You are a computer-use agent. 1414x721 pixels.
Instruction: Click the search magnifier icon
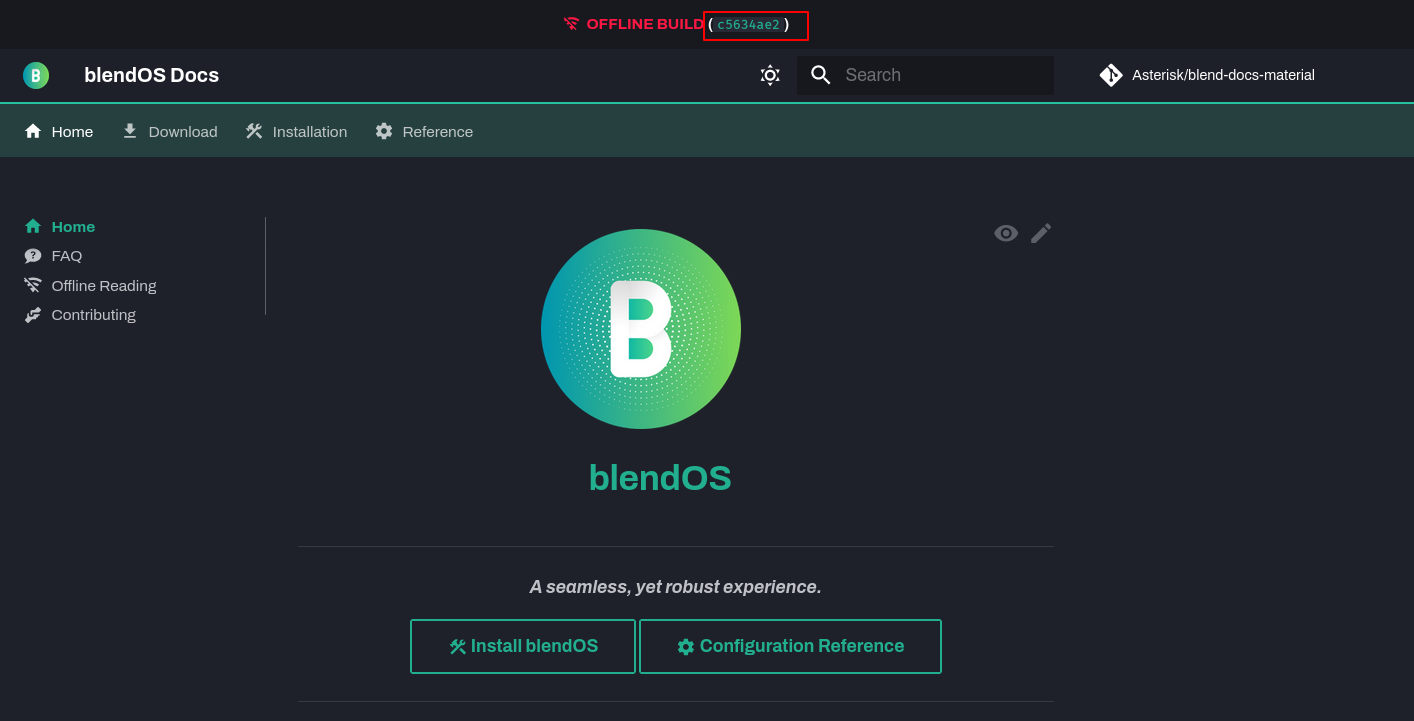(821, 75)
